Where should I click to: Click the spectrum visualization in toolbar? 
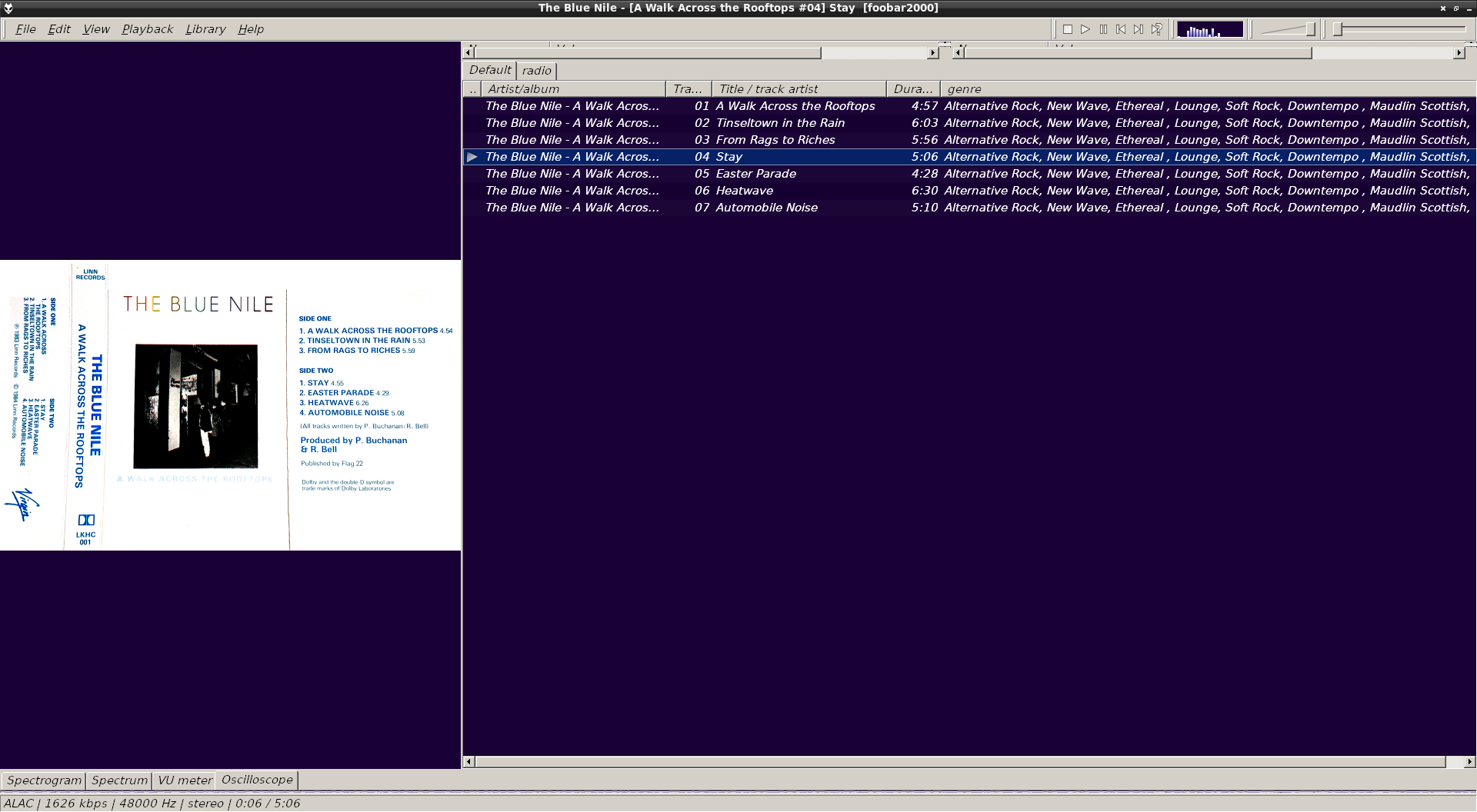coord(1209,29)
